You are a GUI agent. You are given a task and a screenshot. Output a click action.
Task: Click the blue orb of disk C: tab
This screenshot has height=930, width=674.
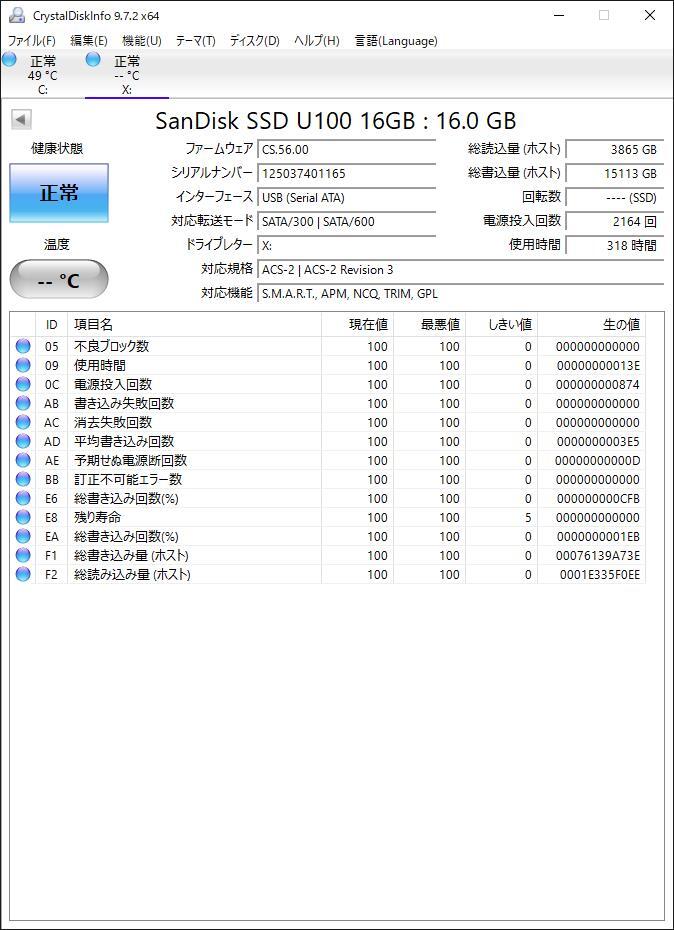pos(9,59)
